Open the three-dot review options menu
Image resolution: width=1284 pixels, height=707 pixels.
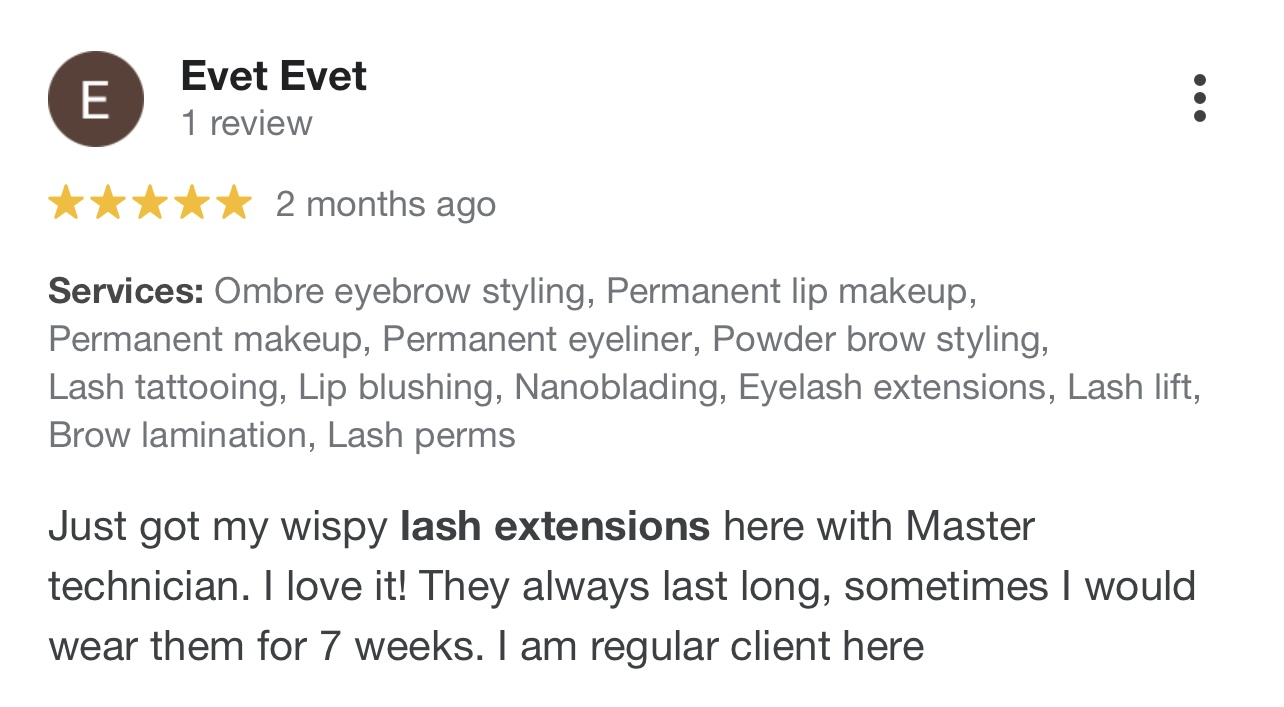pyautogui.click(x=1199, y=98)
